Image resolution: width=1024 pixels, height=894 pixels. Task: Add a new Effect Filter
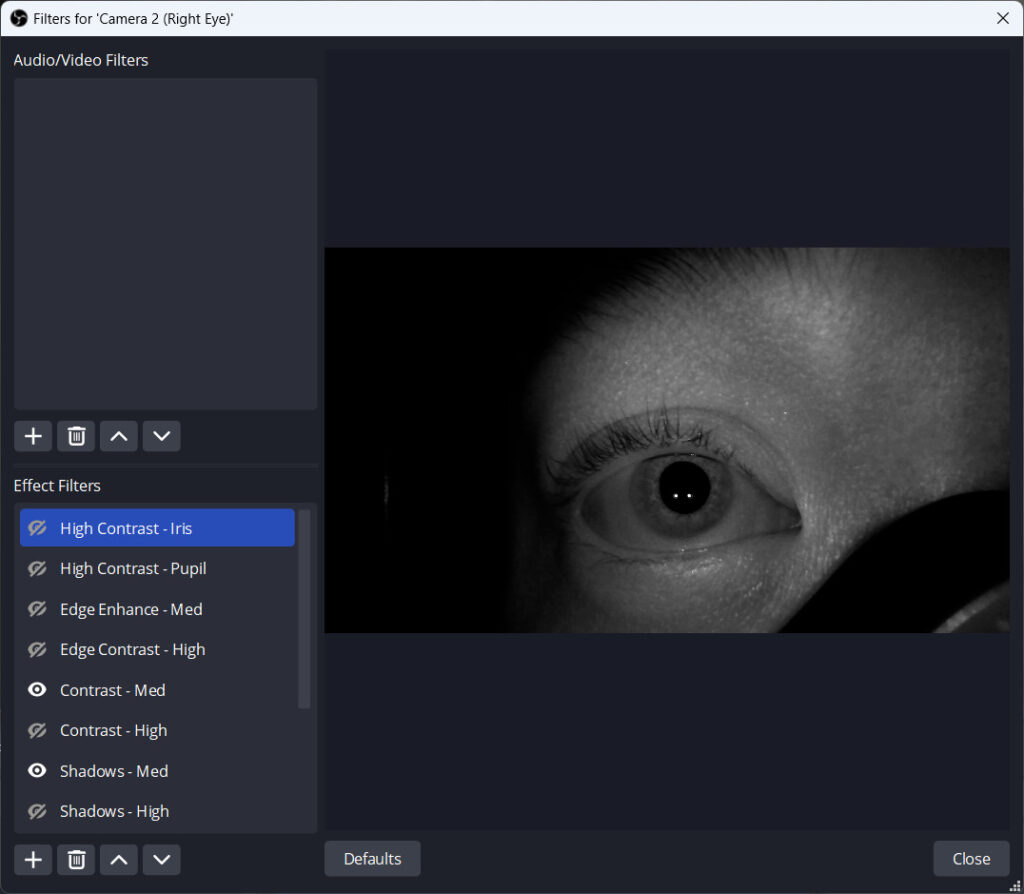coord(32,859)
